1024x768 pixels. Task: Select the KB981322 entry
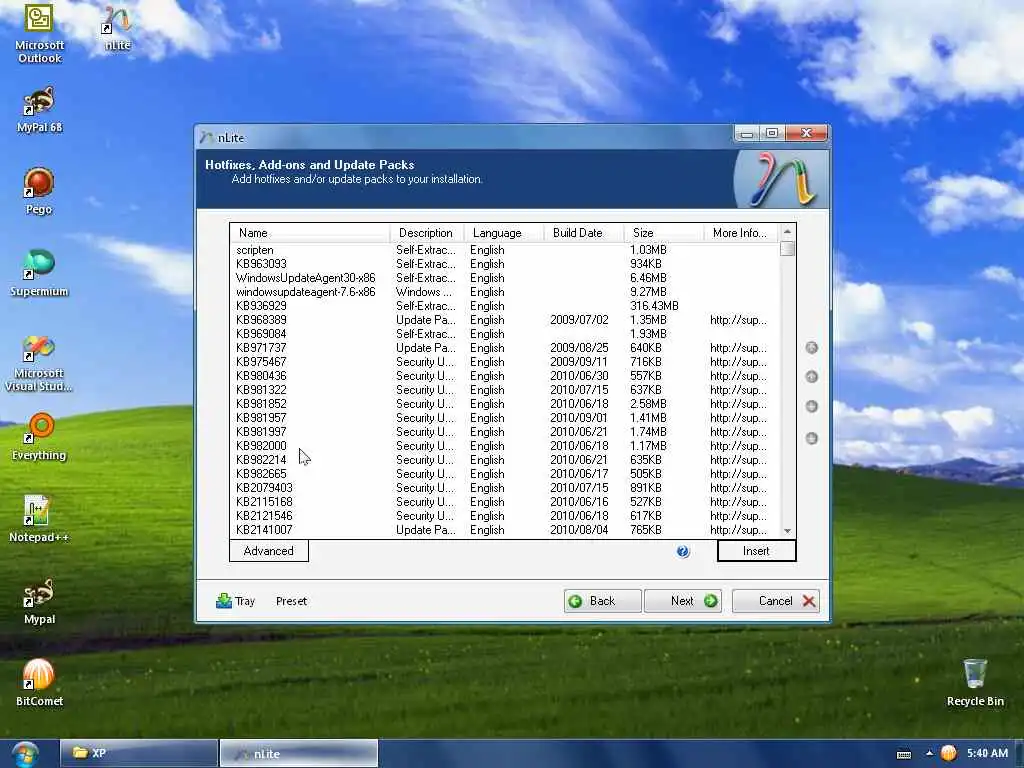505,390
